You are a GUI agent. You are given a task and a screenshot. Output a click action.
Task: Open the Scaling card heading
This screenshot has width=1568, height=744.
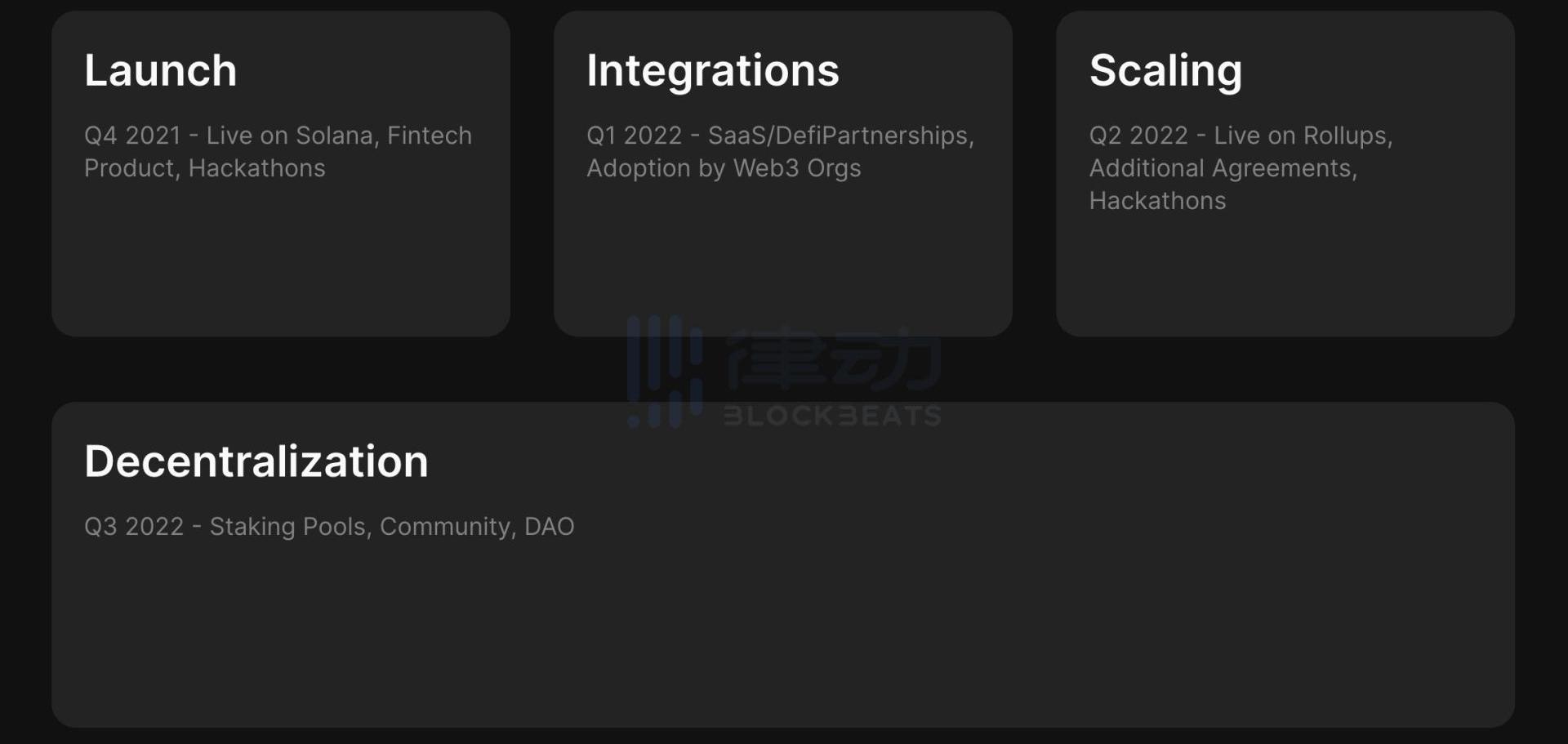pos(1165,72)
